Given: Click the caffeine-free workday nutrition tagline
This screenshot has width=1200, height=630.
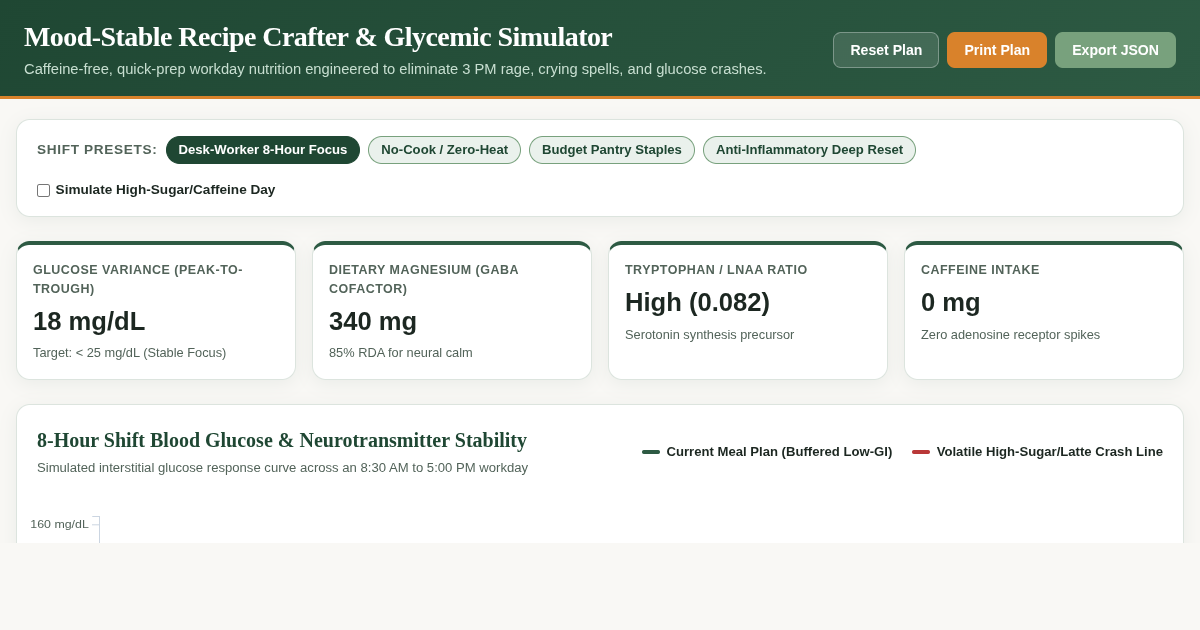Looking at the screenshot, I should coord(395,69).
